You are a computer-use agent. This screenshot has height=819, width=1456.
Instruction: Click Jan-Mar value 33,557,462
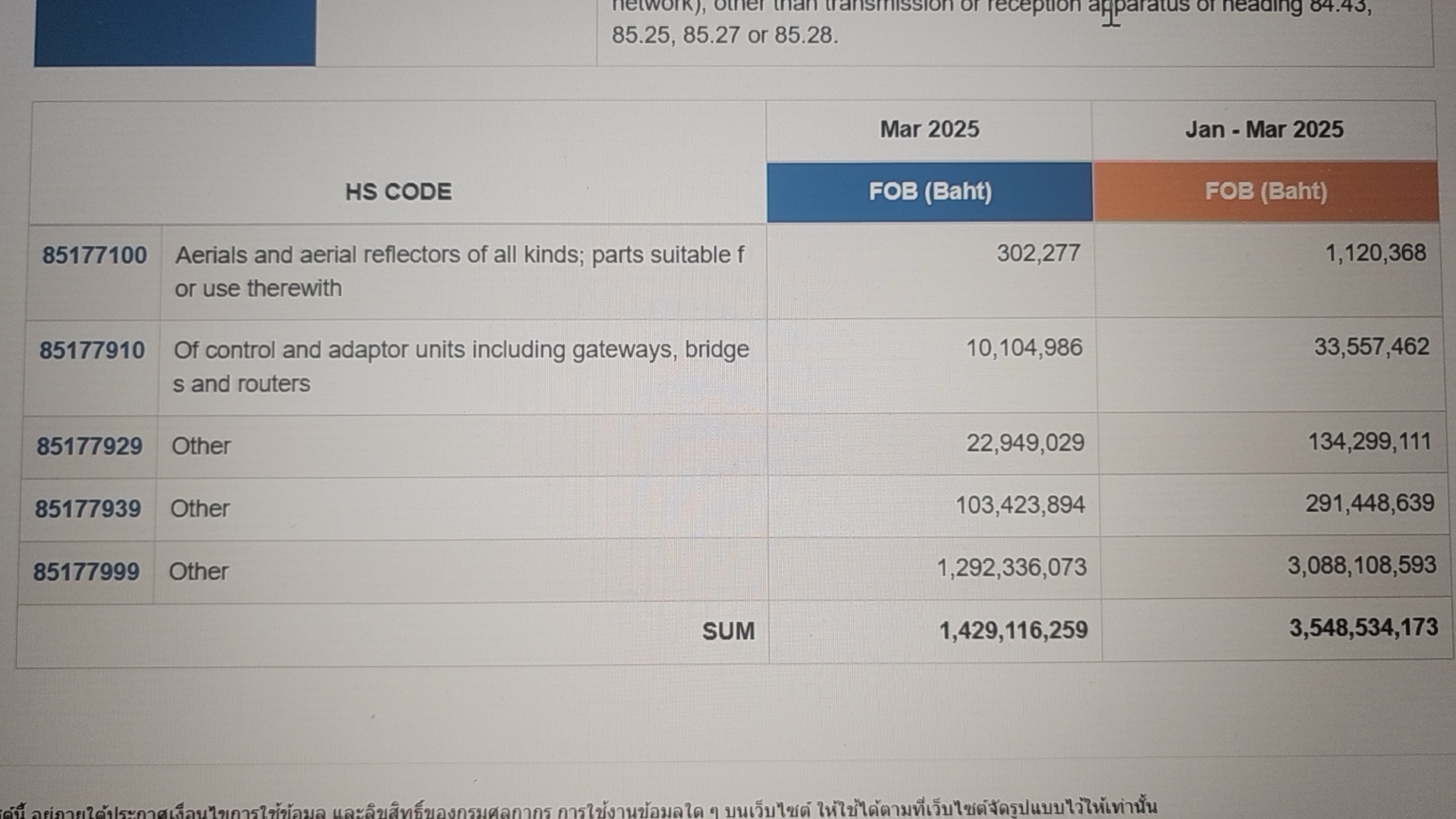[x=1371, y=347]
